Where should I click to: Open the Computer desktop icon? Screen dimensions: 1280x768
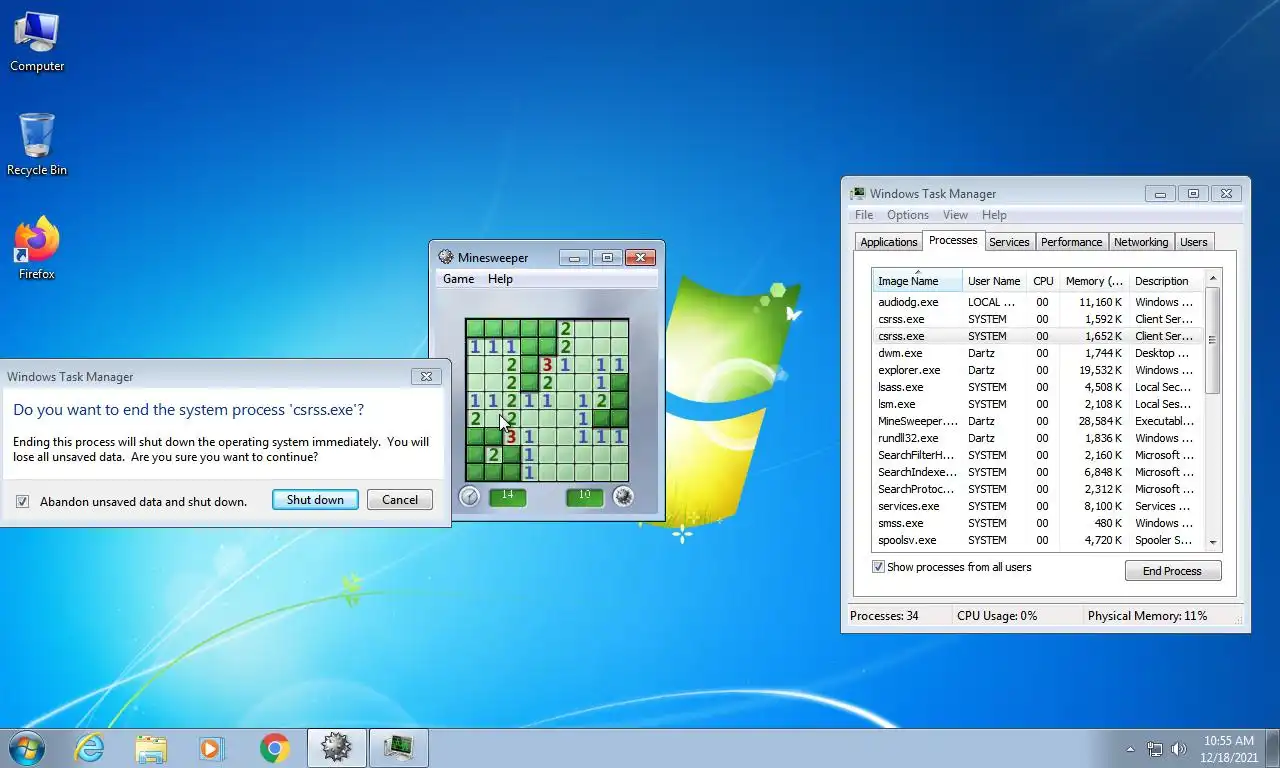click(37, 42)
